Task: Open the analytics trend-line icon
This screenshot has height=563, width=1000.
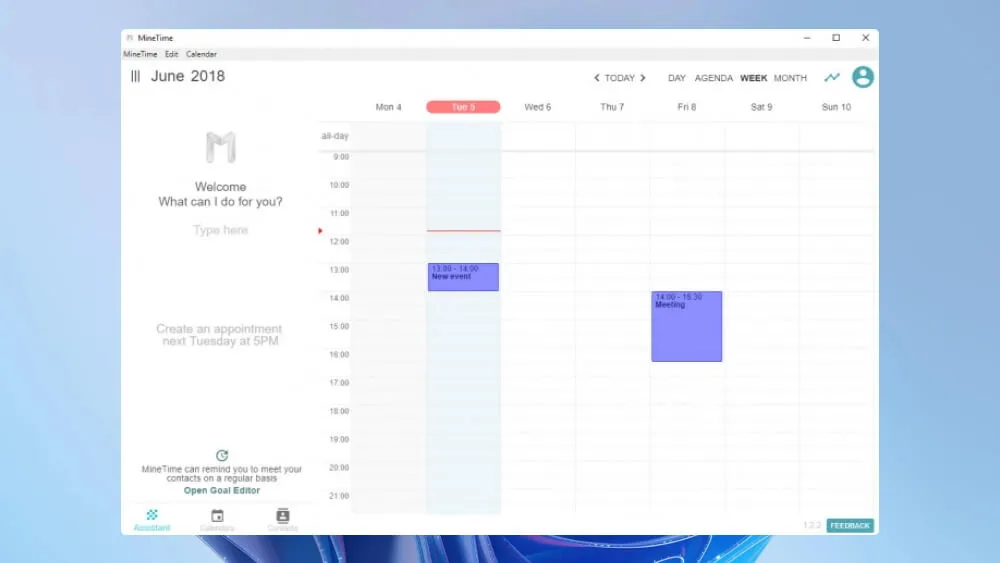Action: point(832,77)
